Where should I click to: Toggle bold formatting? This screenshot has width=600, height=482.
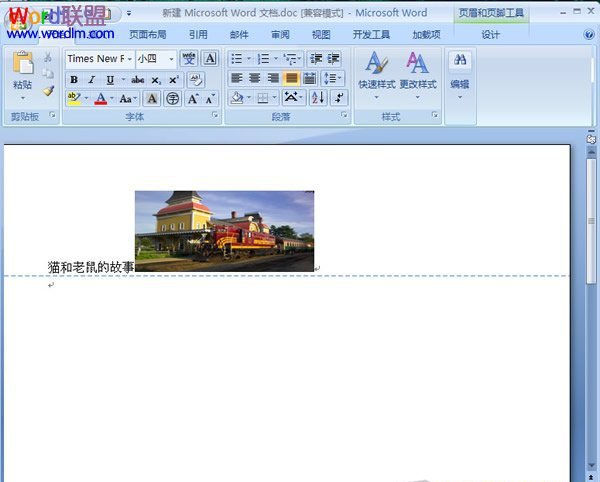point(74,80)
